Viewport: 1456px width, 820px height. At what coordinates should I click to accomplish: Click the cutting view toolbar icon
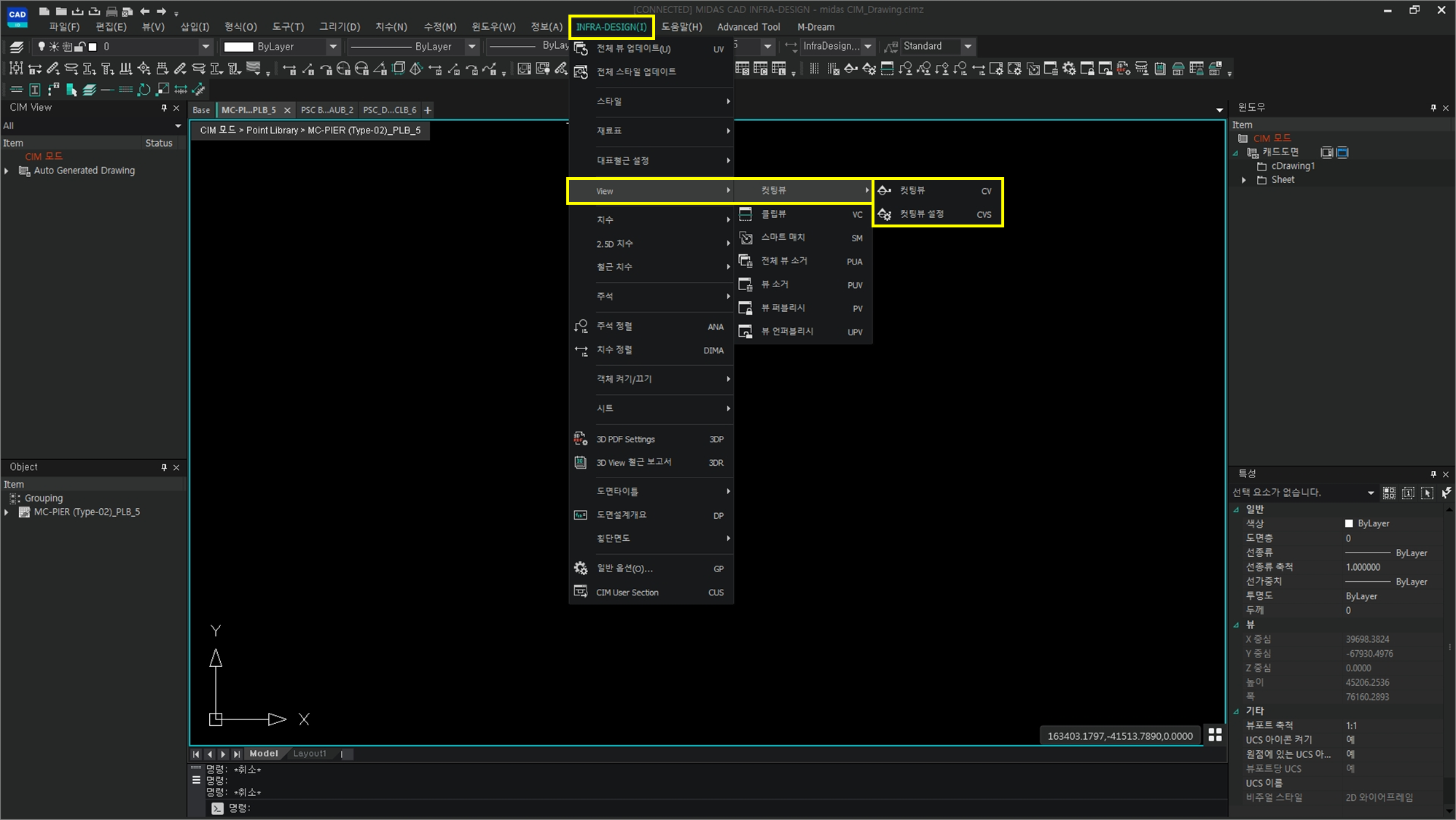tap(850, 69)
